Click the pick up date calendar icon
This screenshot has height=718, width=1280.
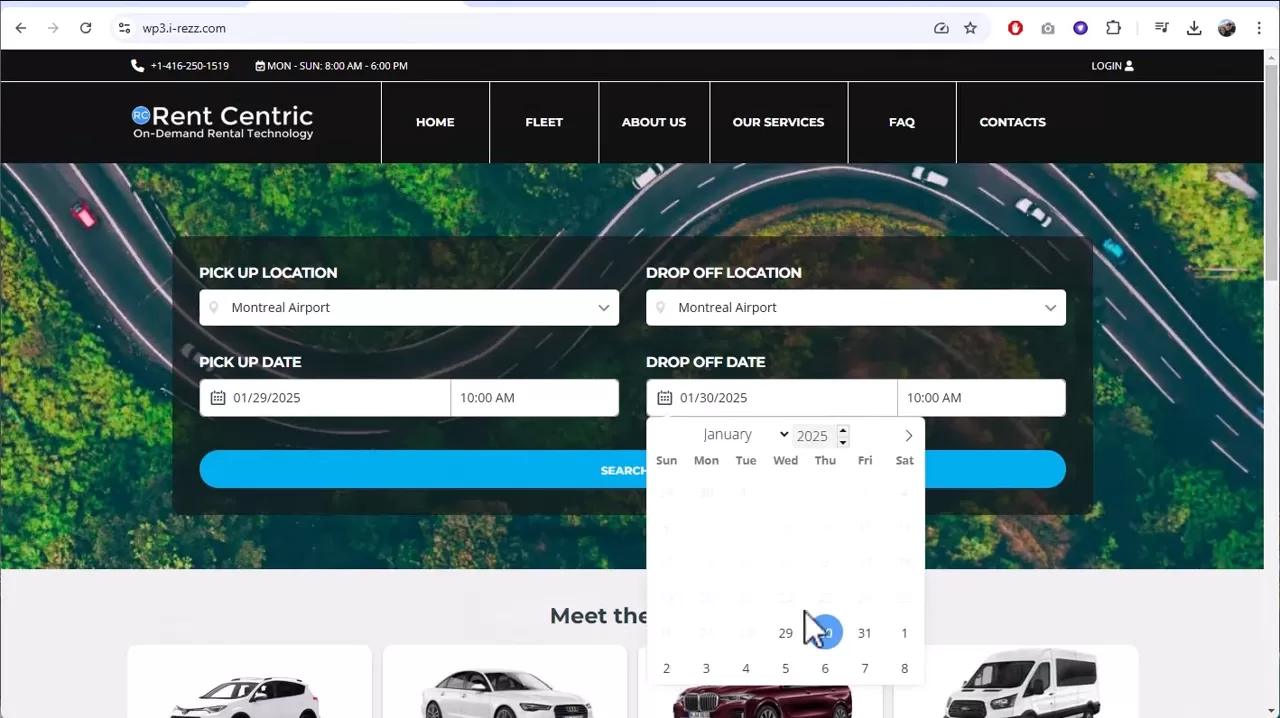tap(217, 398)
